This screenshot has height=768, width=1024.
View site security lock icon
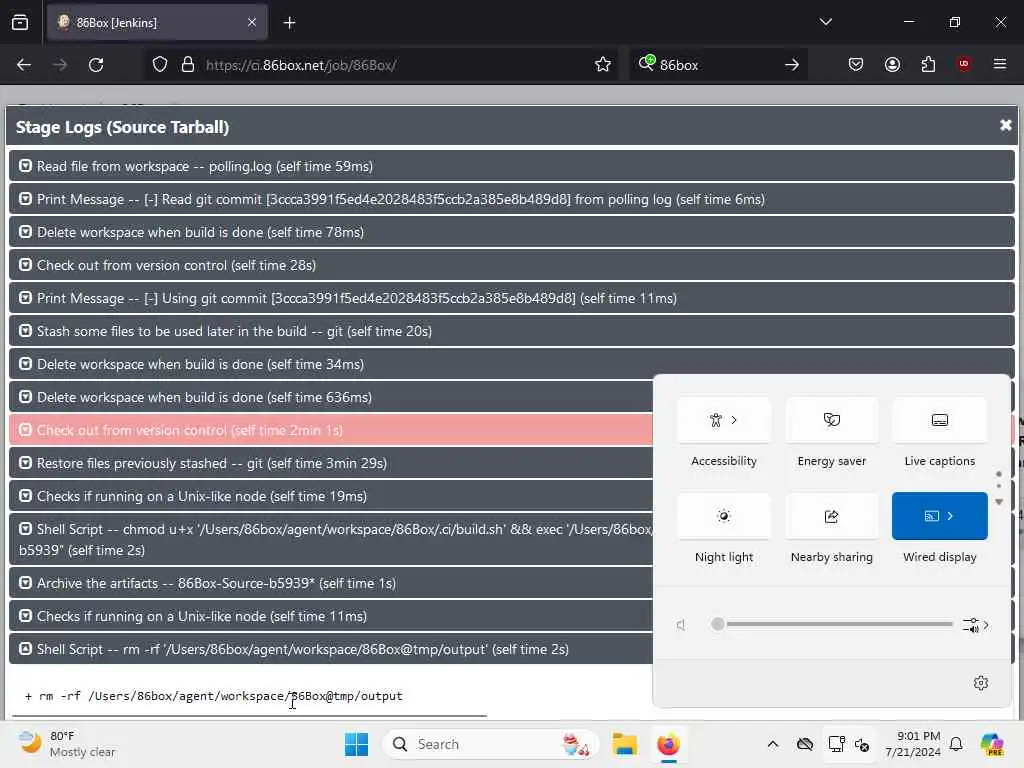(187, 64)
